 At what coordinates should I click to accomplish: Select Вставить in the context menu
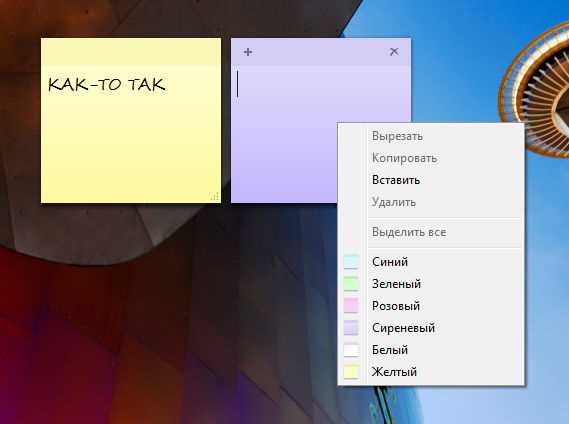pyautogui.click(x=431, y=180)
